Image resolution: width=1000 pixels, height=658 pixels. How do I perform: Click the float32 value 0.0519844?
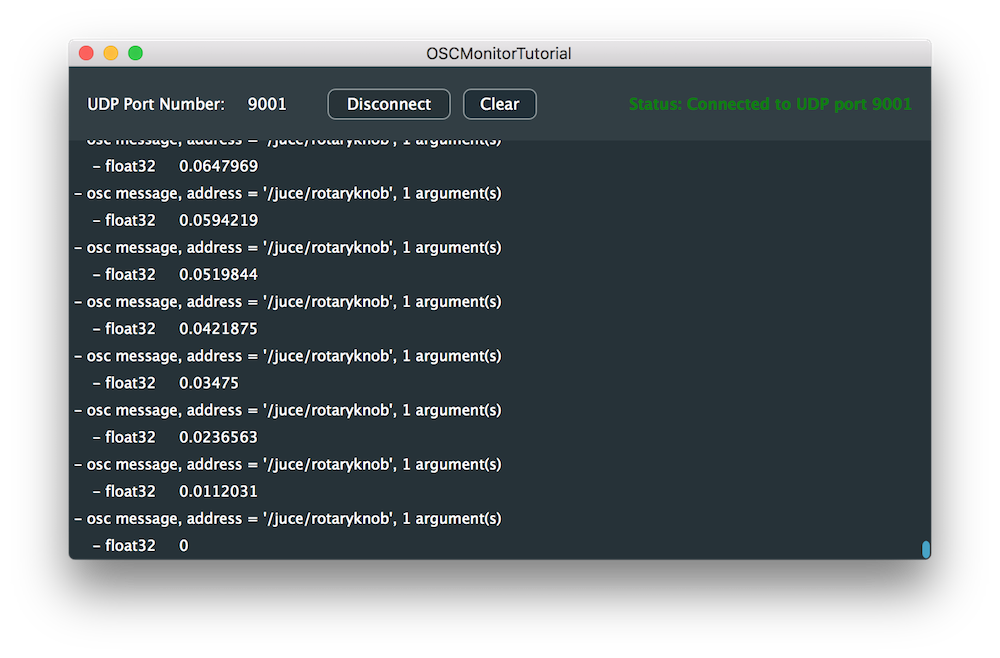tap(218, 274)
